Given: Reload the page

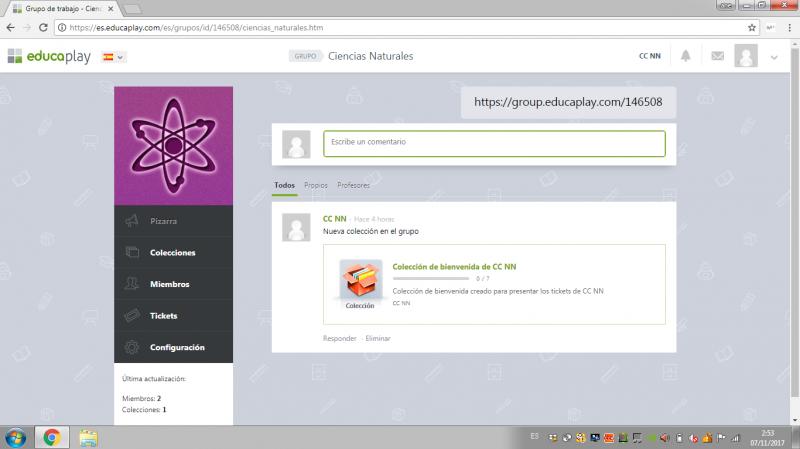Looking at the screenshot, I should click(43, 28).
